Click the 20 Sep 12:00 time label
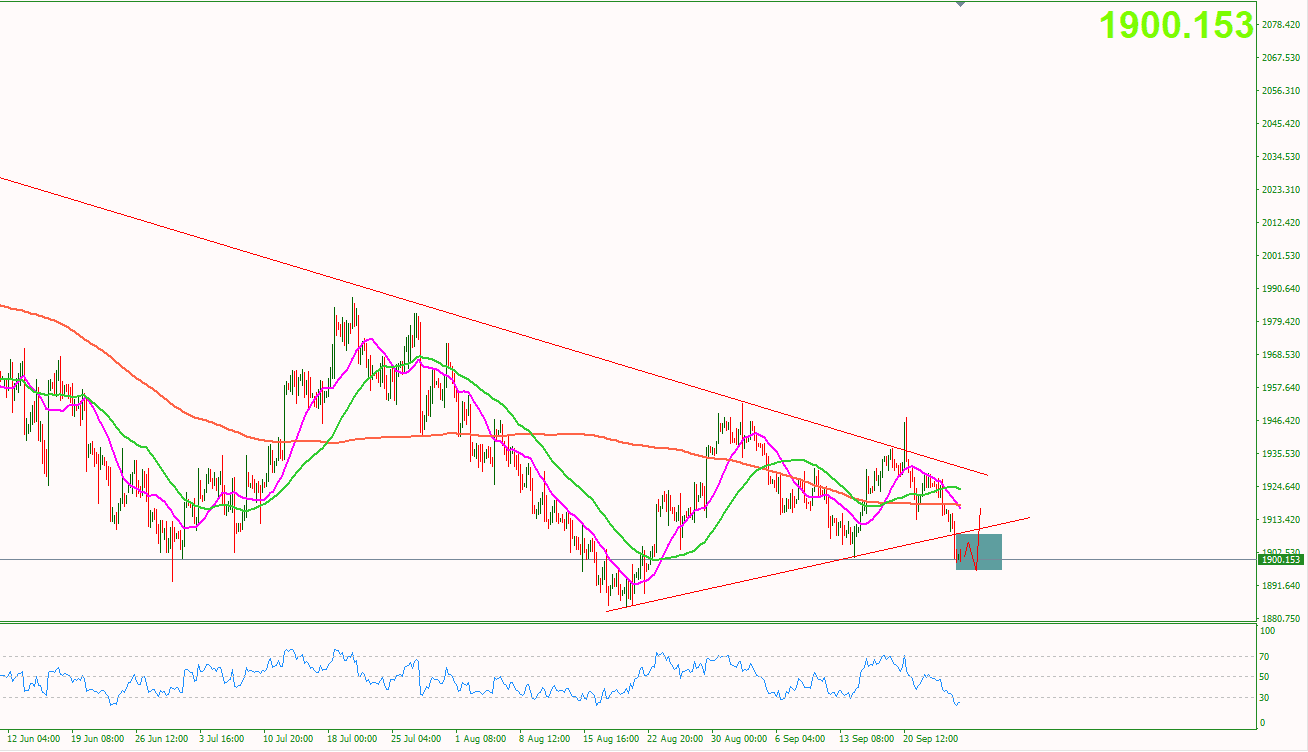Viewport: 1308px width, 752px height. [x=931, y=739]
